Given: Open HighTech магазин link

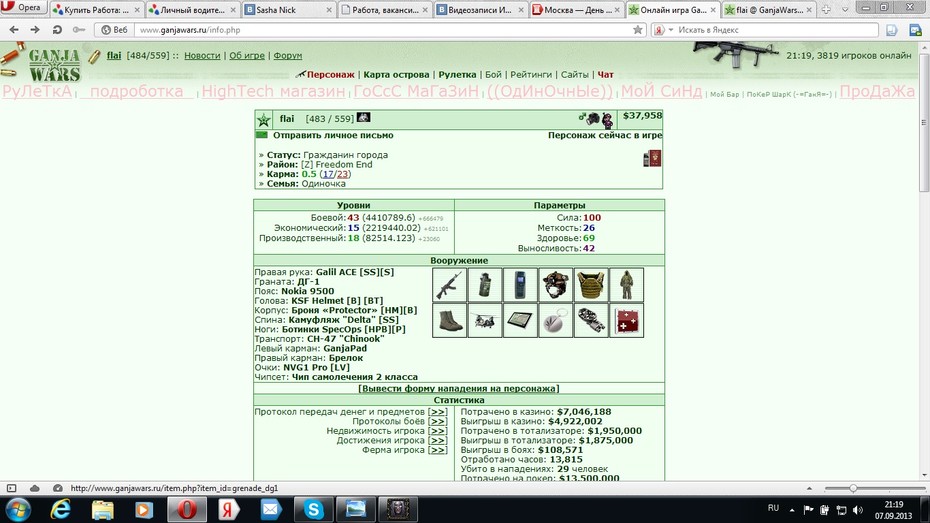Looking at the screenshot, I should coord(273,91).
